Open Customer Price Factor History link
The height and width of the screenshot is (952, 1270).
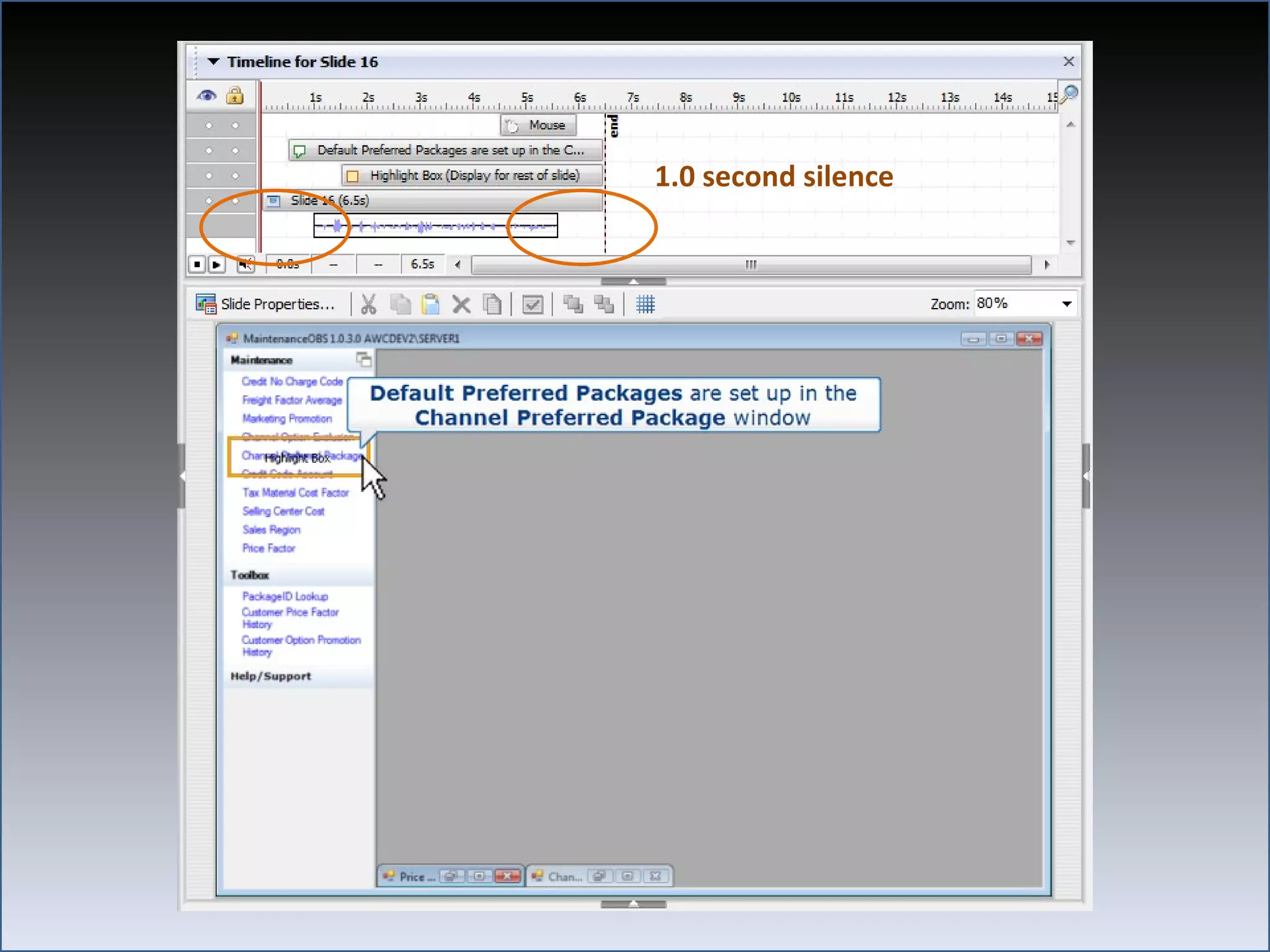click(x=290, y=618)
